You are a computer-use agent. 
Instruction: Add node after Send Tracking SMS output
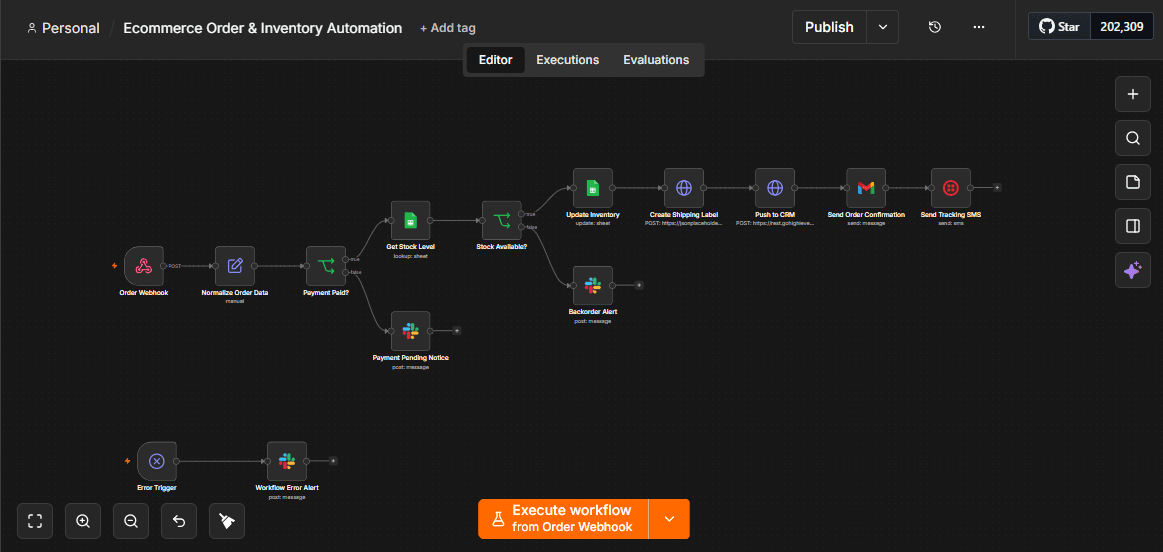pyautogui.click(x=997, y=188)
